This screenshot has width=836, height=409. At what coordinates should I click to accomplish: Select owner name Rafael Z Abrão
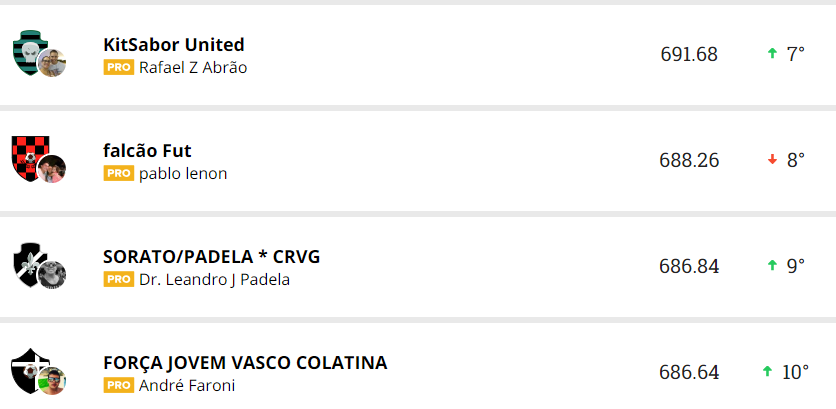[193, 68]
